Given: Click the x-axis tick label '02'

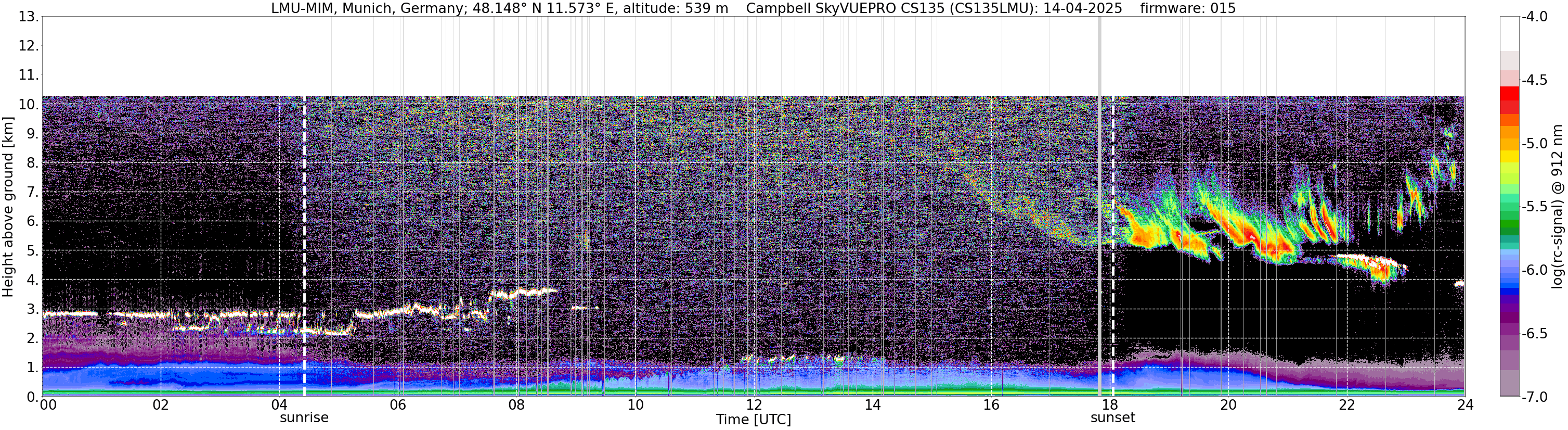Looking at the screenshot, I should click(160, 406).
